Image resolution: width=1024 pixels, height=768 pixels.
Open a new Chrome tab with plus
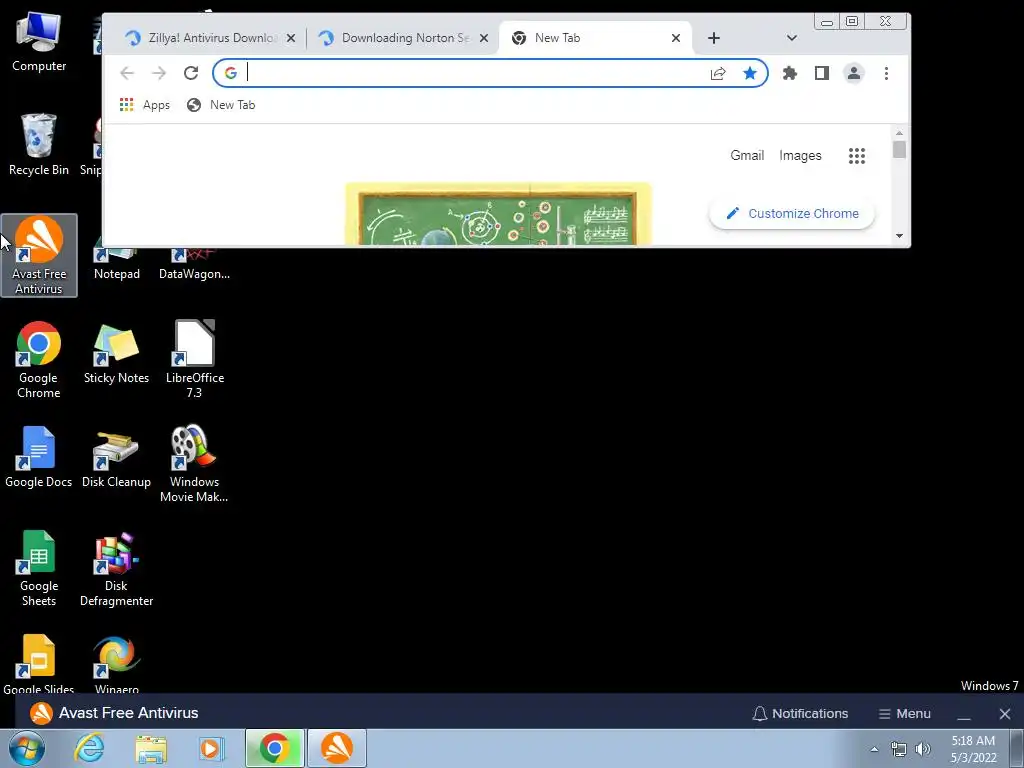[x=714, y=38]
